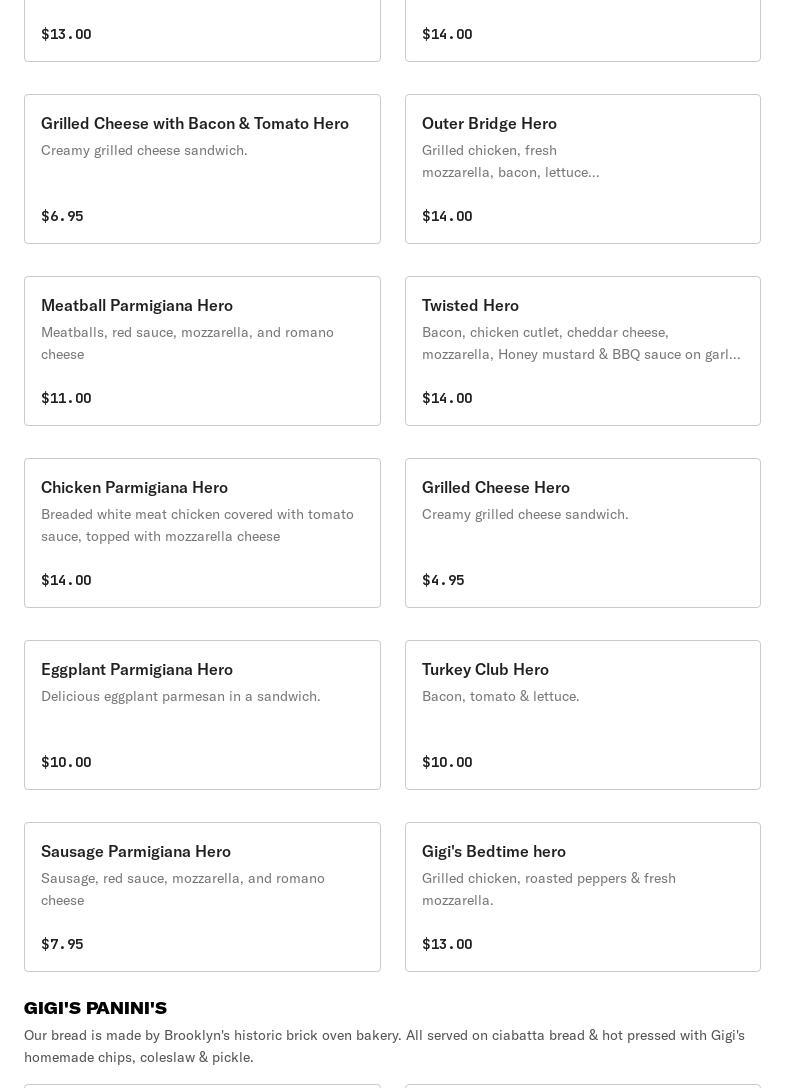Viewport: 785px width, 1088px height.
Task: Click the $4.95 Grilled Cheese Hero price
Action: coord(443,580)
